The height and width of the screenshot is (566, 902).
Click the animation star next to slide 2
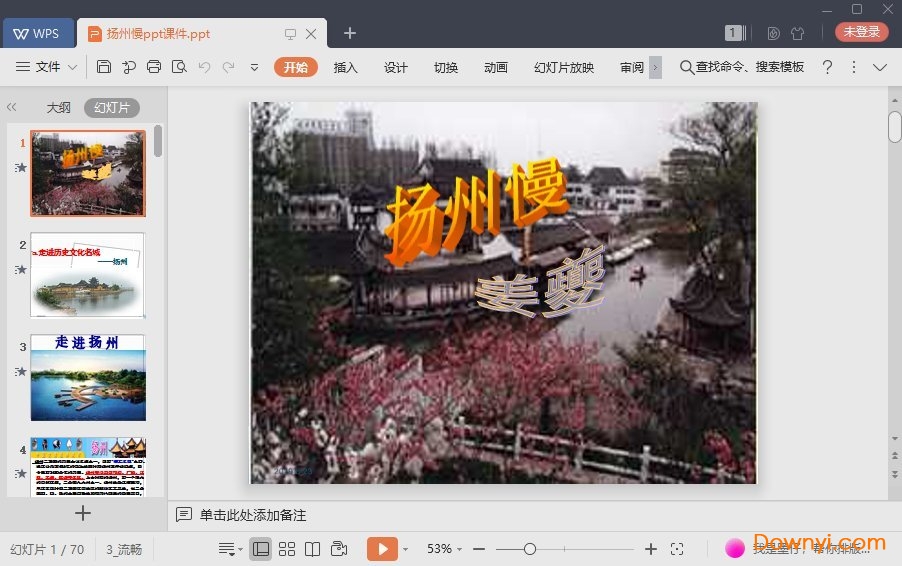(21, 269)
